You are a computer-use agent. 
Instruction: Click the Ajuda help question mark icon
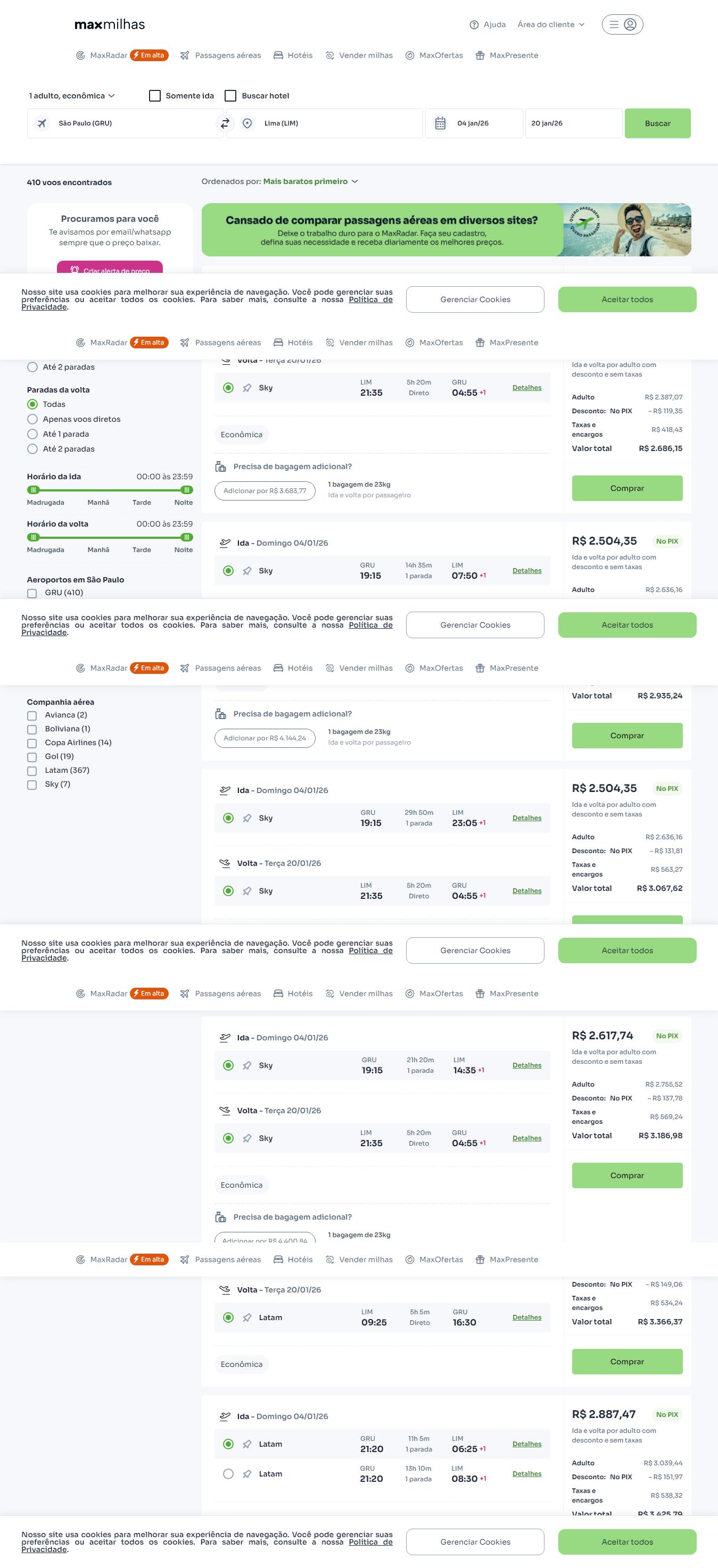click(474, 25)
